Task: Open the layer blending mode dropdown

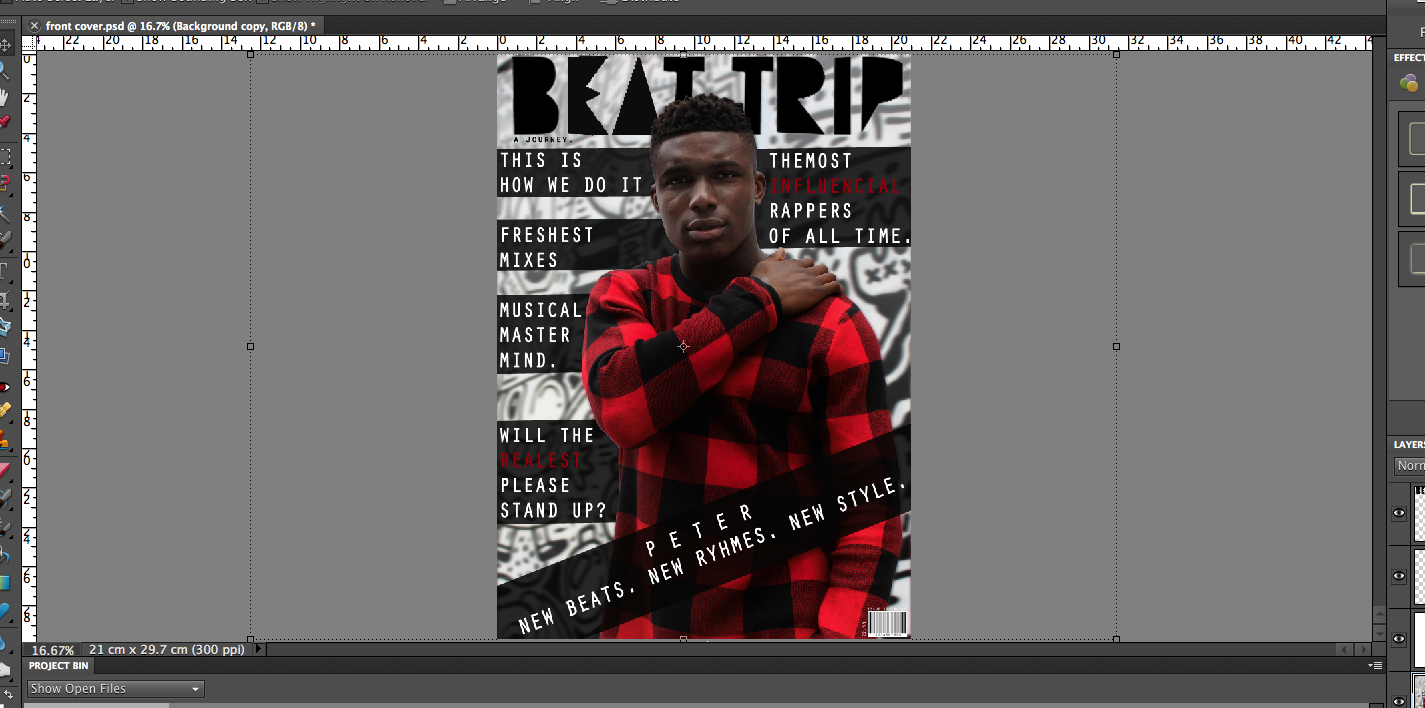Action: [1410, 466]
